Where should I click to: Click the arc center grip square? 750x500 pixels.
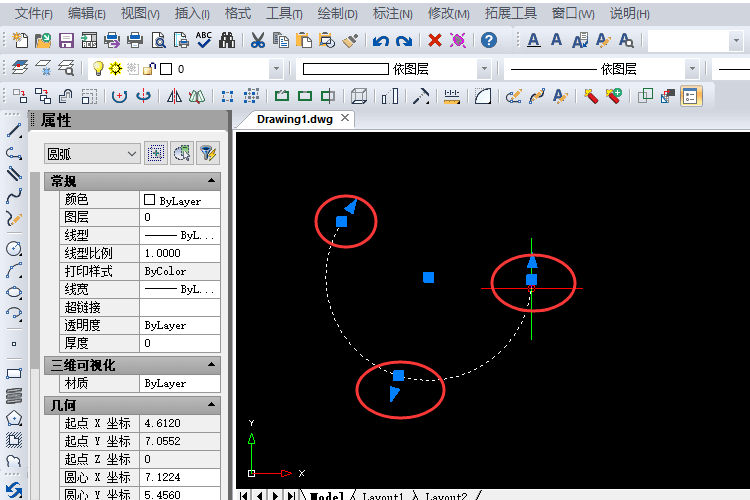pyautogui.click(x=429, y=278)
